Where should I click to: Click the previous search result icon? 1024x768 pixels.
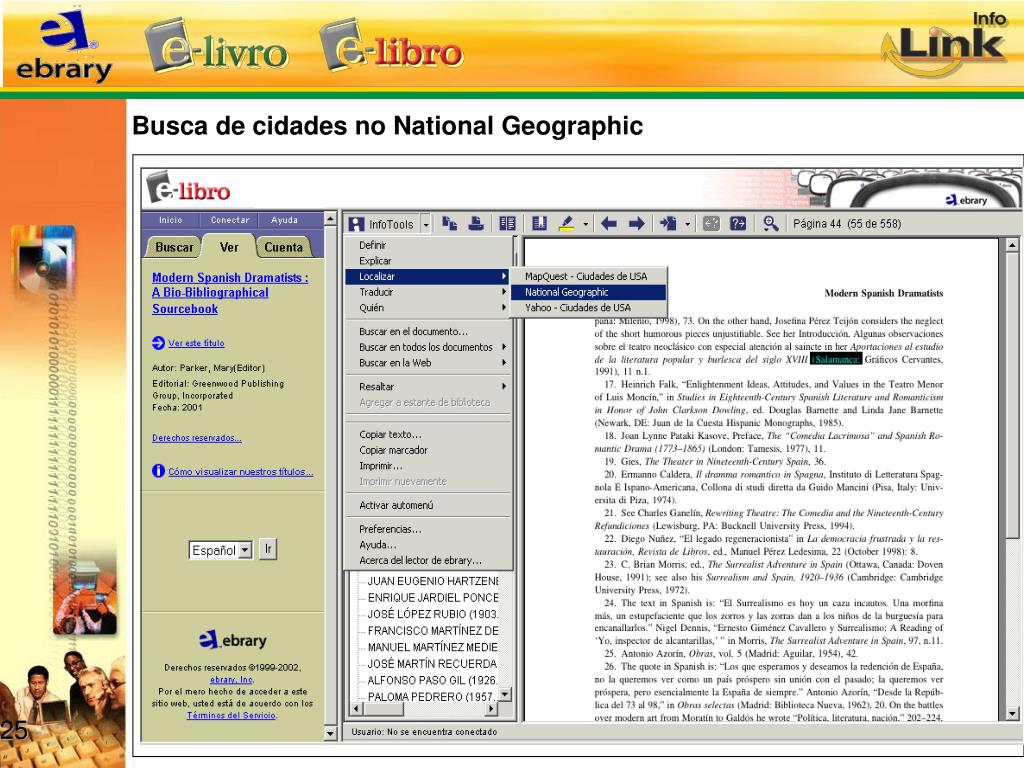tap(711, 223)
